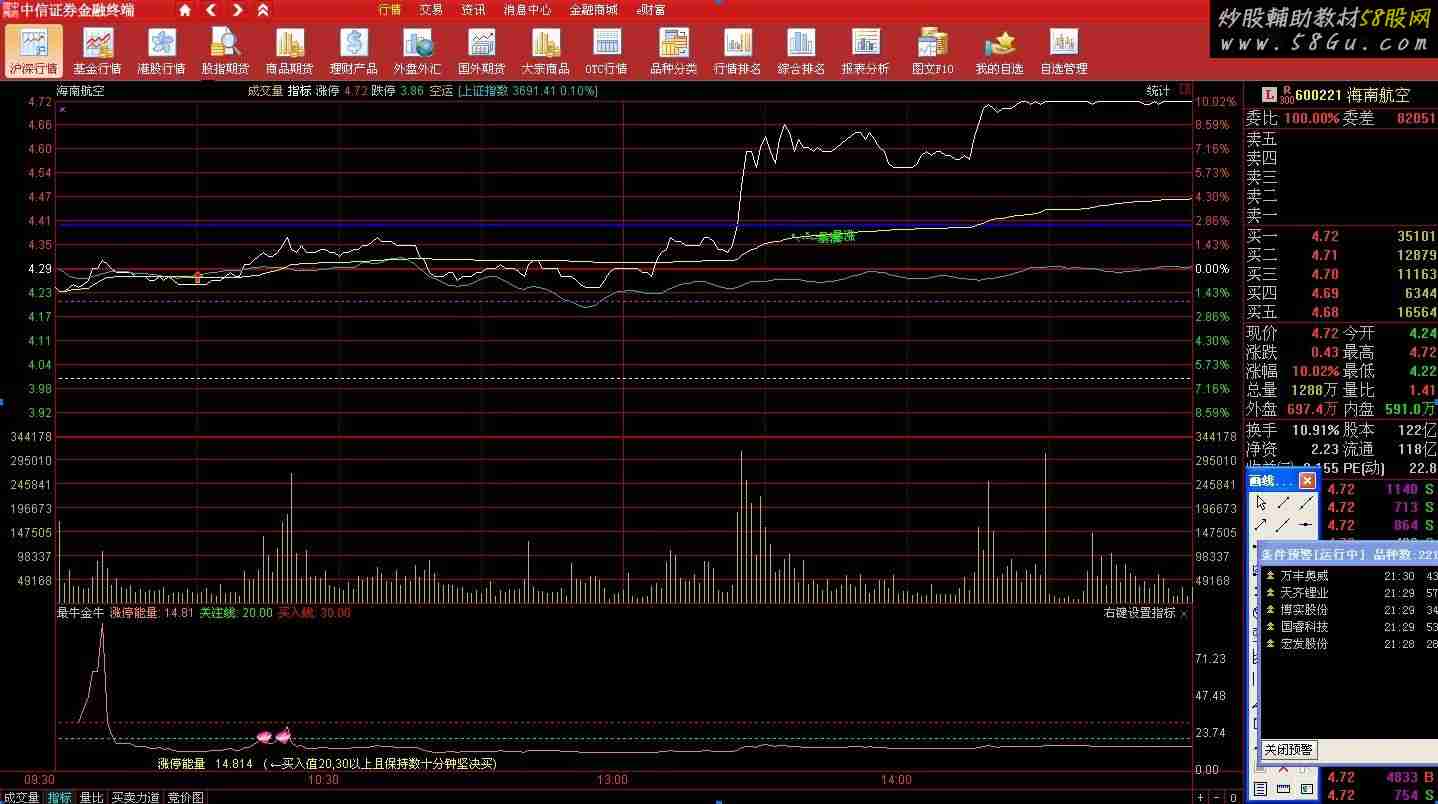Click the minus button at chart bottom-right

pos(1215,797)
